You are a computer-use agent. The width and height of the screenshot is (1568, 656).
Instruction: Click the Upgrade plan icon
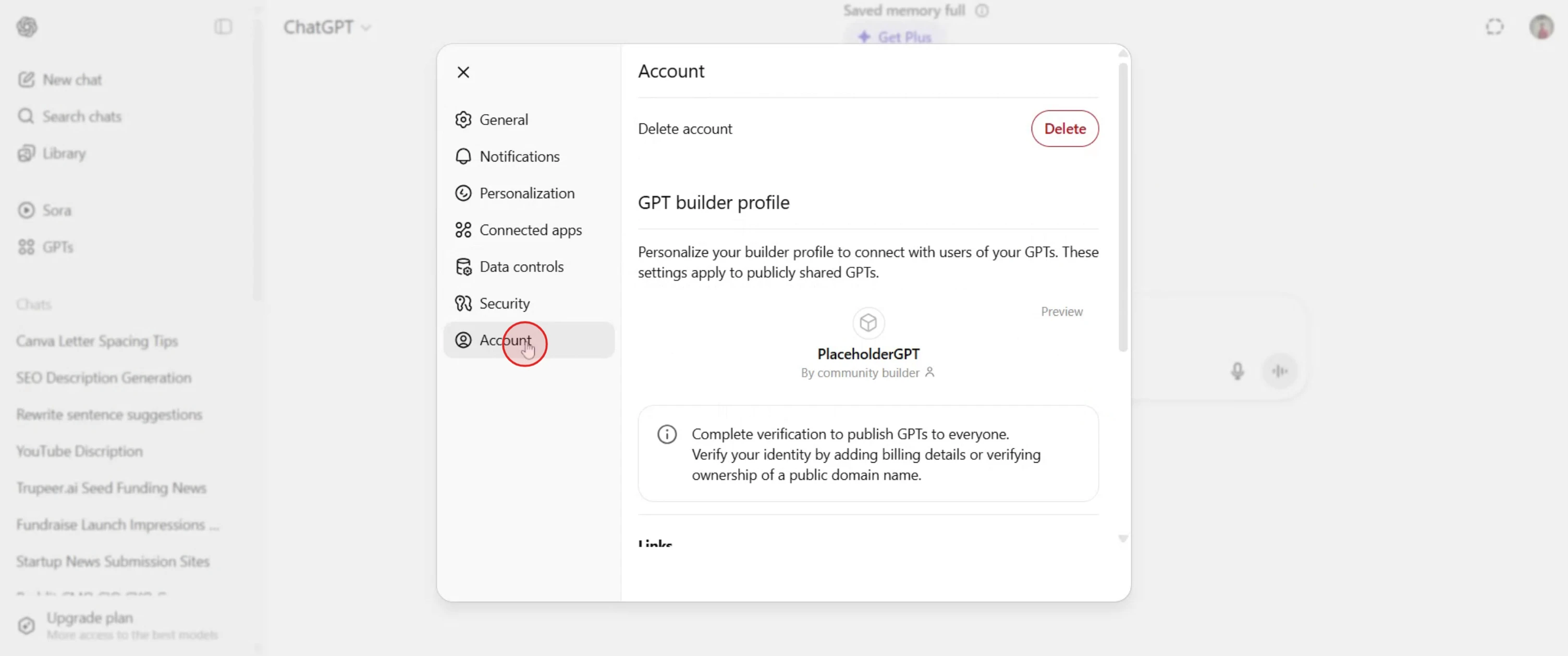pos(26,626)
